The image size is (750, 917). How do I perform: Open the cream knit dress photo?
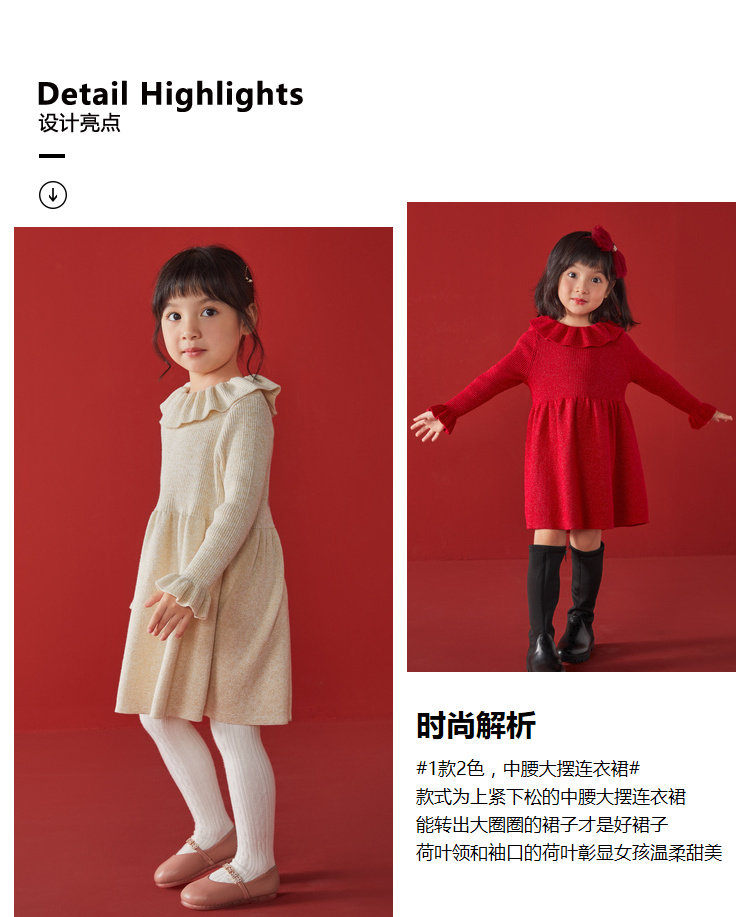(x=204, y=571)
